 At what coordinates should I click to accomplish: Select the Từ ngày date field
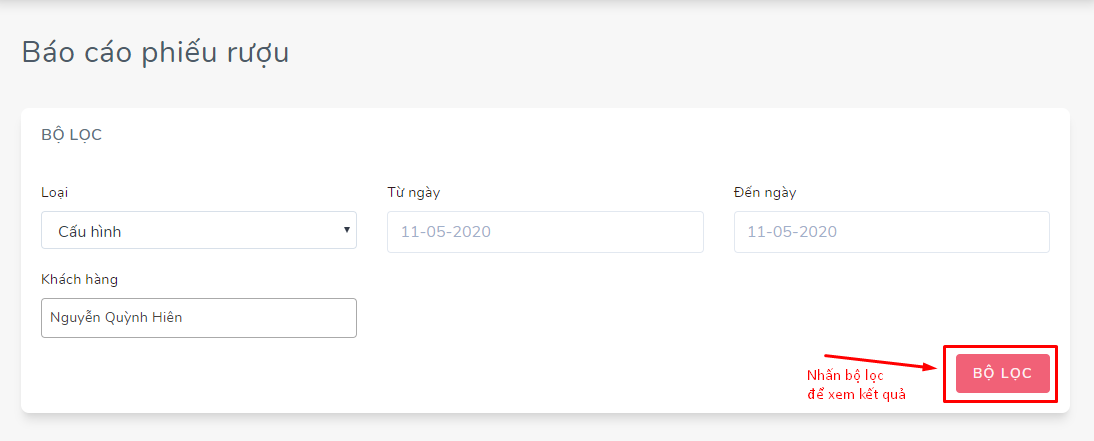tap(546, 232)
